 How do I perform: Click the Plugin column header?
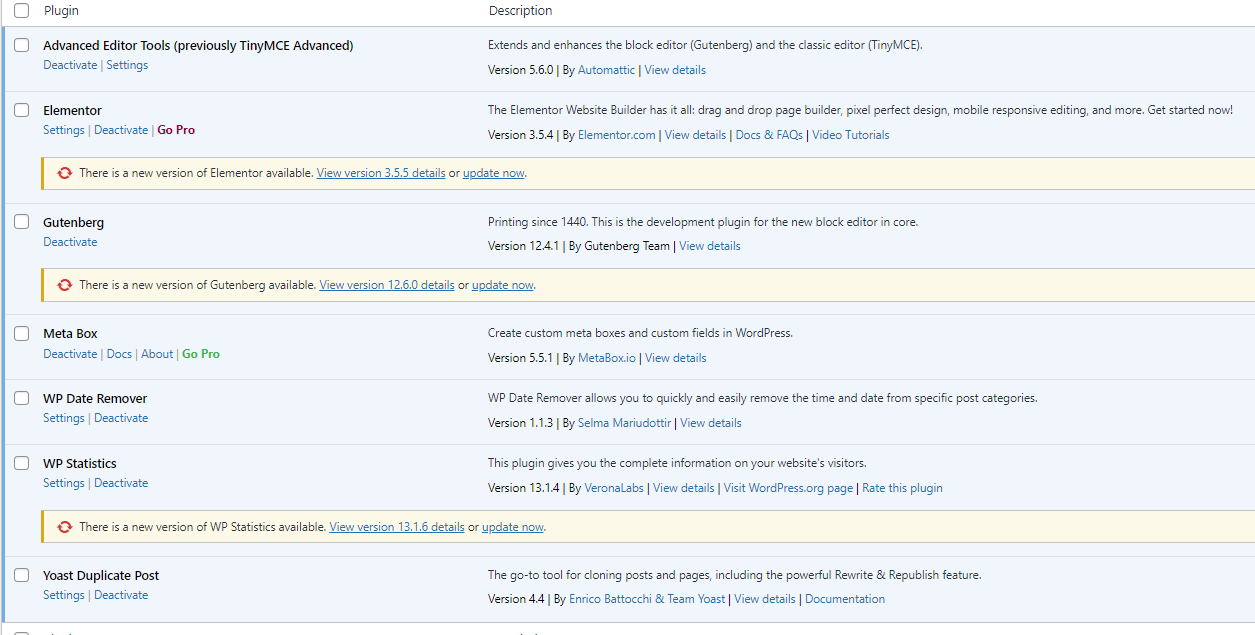click(x=61, y=11)
